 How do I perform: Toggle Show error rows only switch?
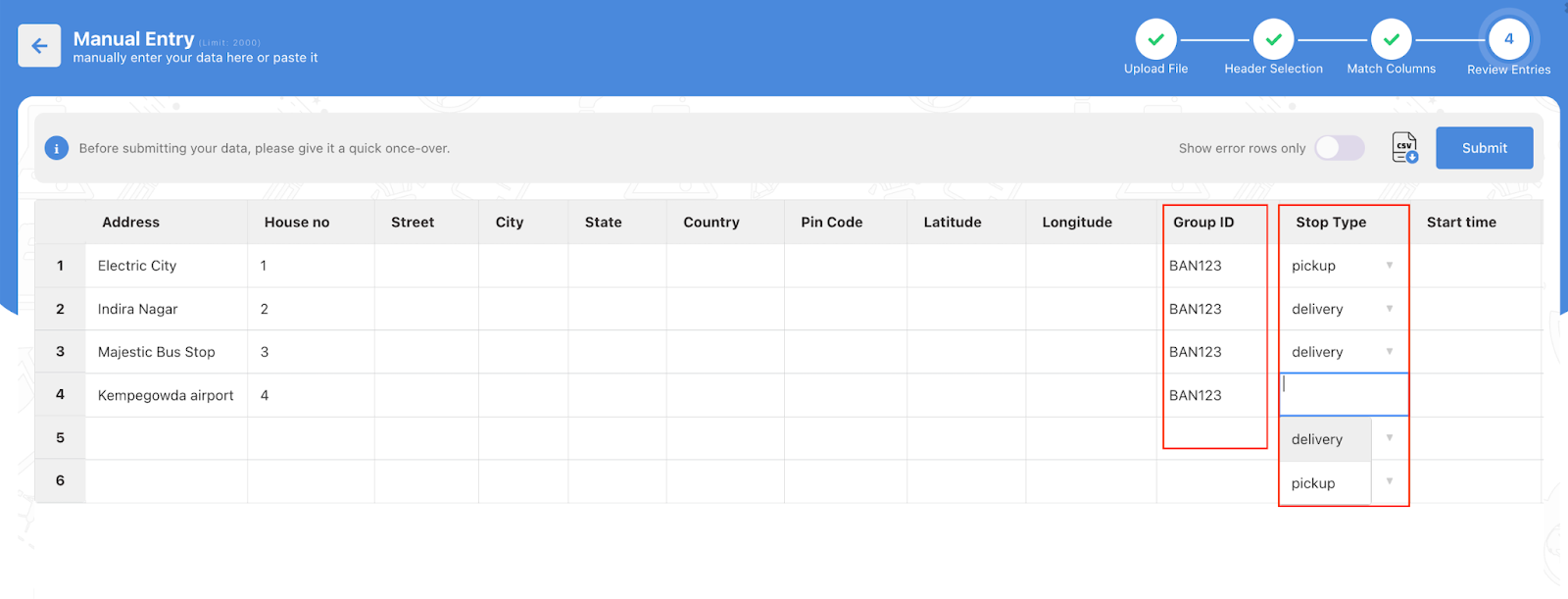[1339, 148]
